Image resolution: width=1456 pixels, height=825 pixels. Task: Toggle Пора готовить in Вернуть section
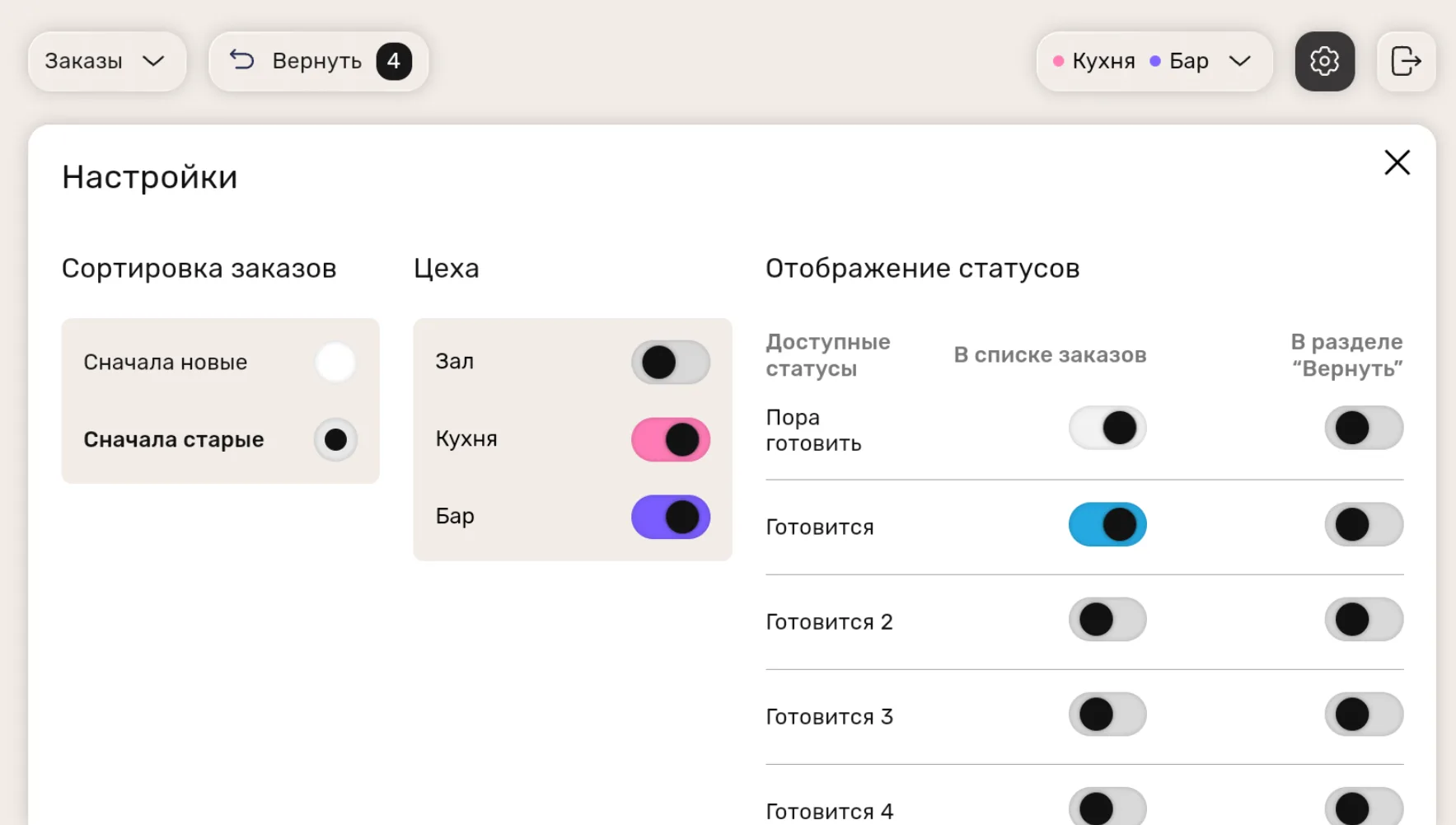pos(1364,428)
